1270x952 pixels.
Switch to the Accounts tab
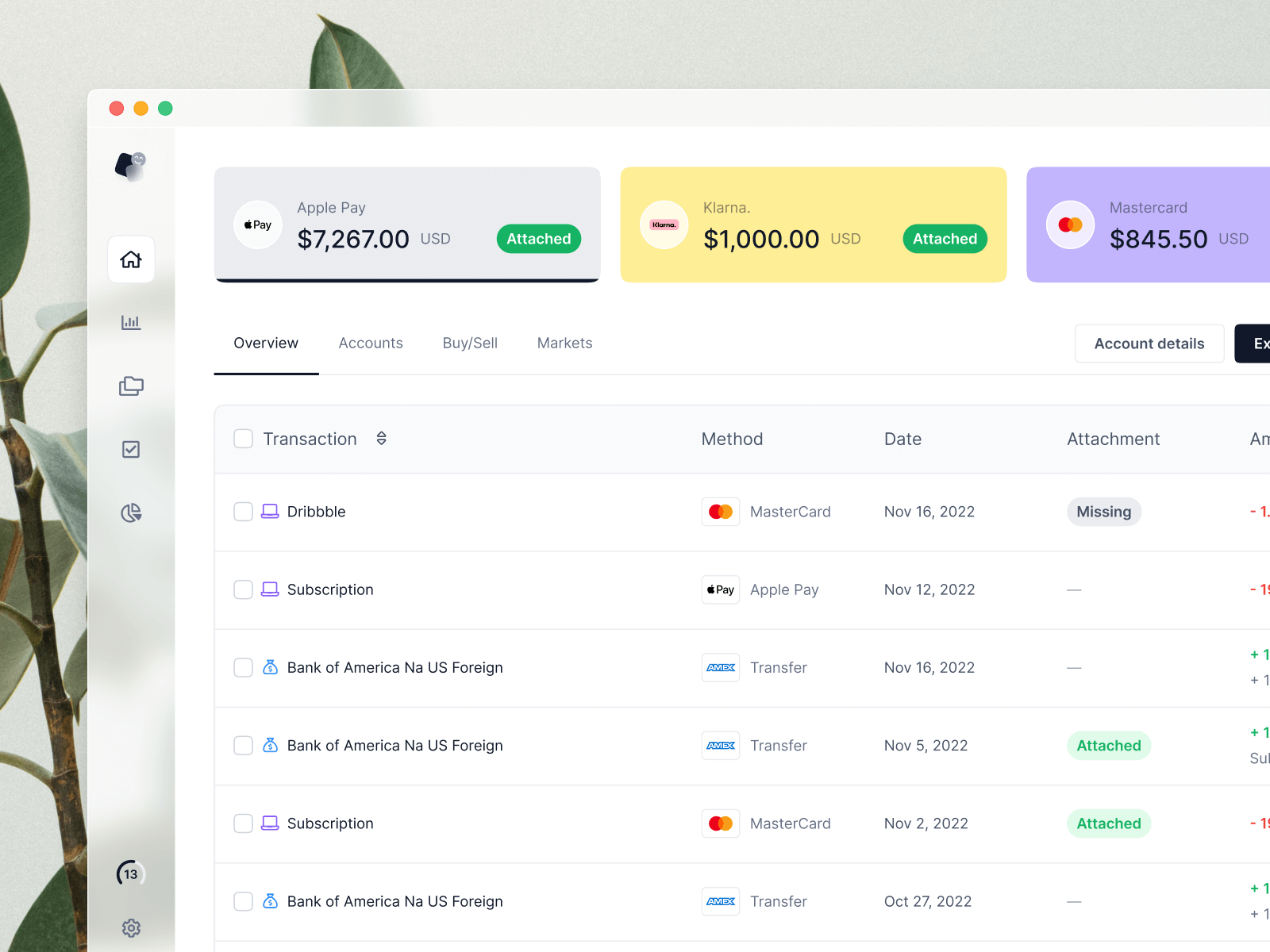click(x=371, y=343)
